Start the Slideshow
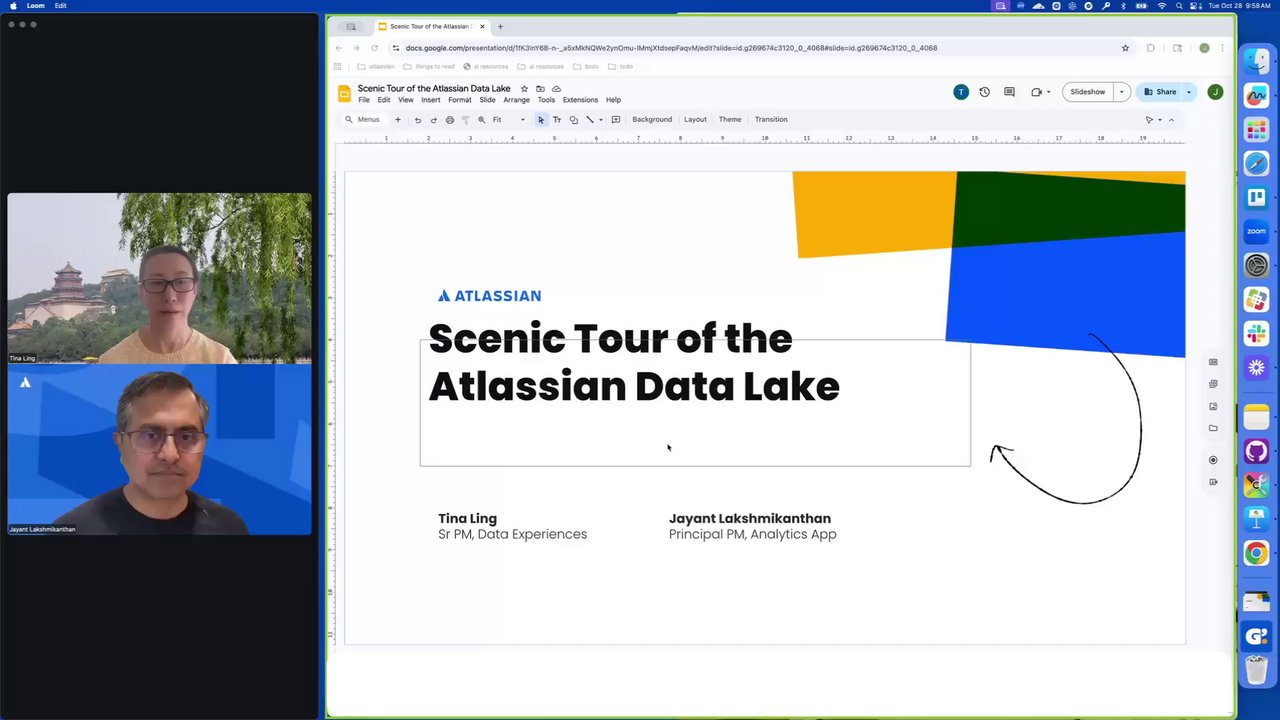The height and width of the screenshot is (720, 1280). pyautogui.click(x=1088, y=92)
